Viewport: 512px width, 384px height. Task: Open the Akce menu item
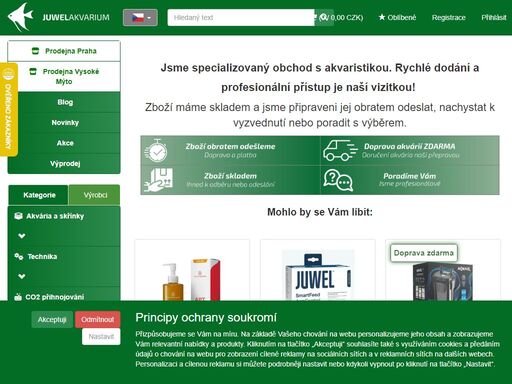point(65,143)
